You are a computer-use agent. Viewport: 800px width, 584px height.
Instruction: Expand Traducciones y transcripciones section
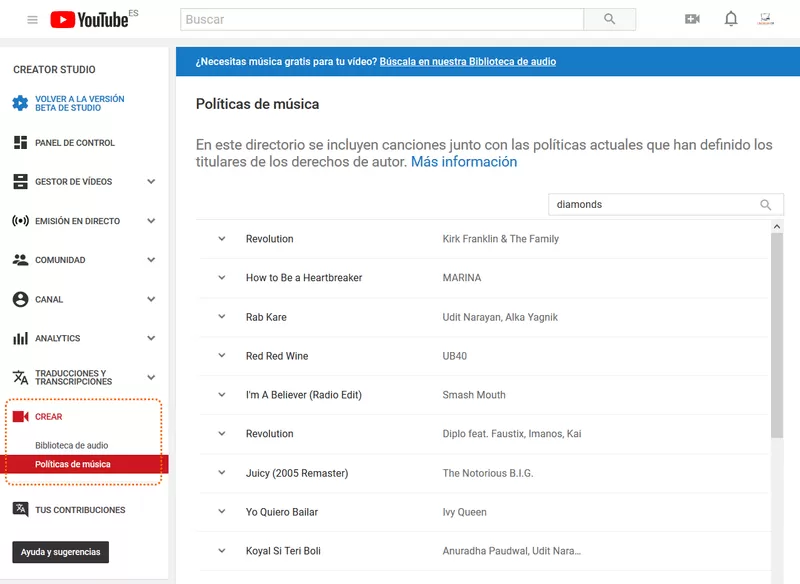click(x=151, y=377)
